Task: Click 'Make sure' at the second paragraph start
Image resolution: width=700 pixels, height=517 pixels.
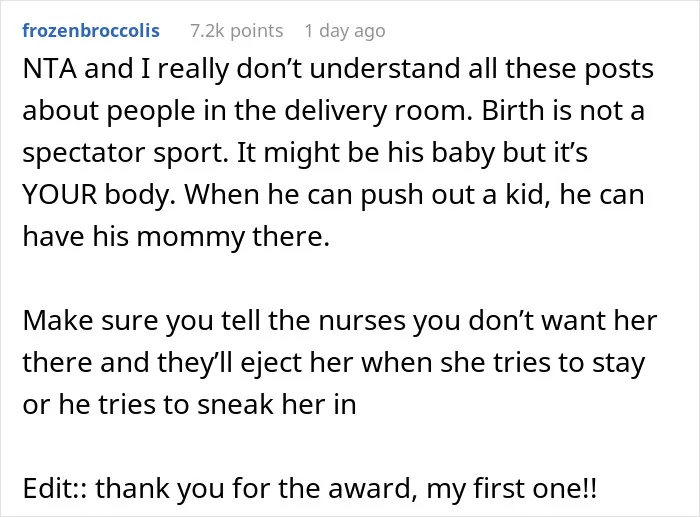Action: click(x=90, y=321)
